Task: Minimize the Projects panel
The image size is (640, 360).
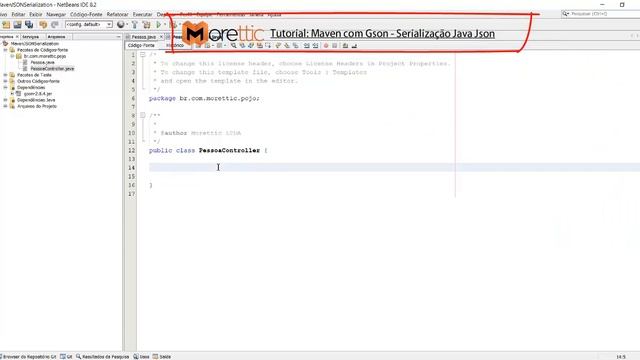Action: pos(118,37)
